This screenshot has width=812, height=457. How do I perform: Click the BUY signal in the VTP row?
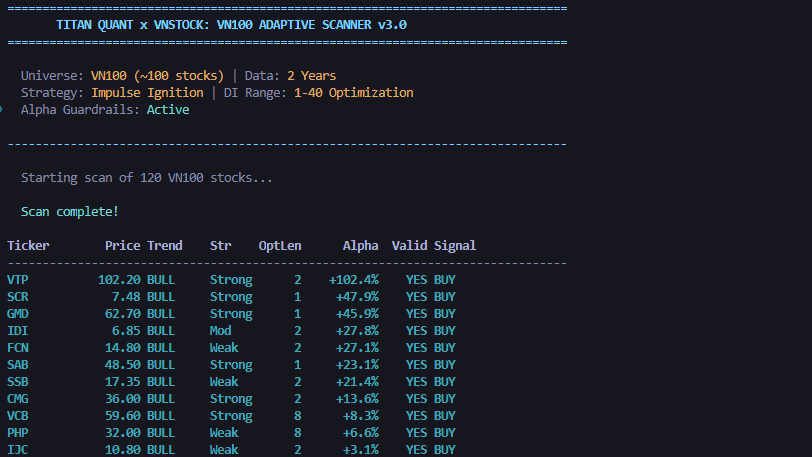click(x=445, y=280)
